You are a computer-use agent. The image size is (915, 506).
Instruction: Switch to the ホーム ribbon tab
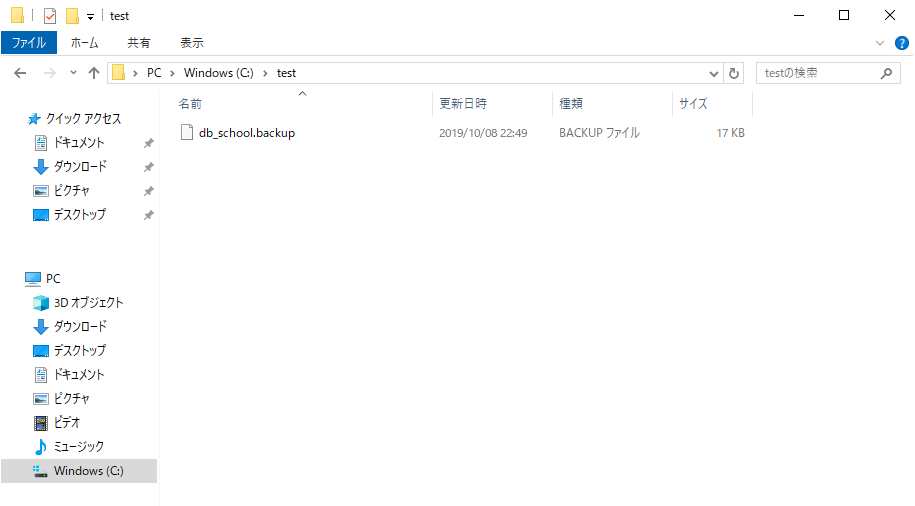click(85, 43)
